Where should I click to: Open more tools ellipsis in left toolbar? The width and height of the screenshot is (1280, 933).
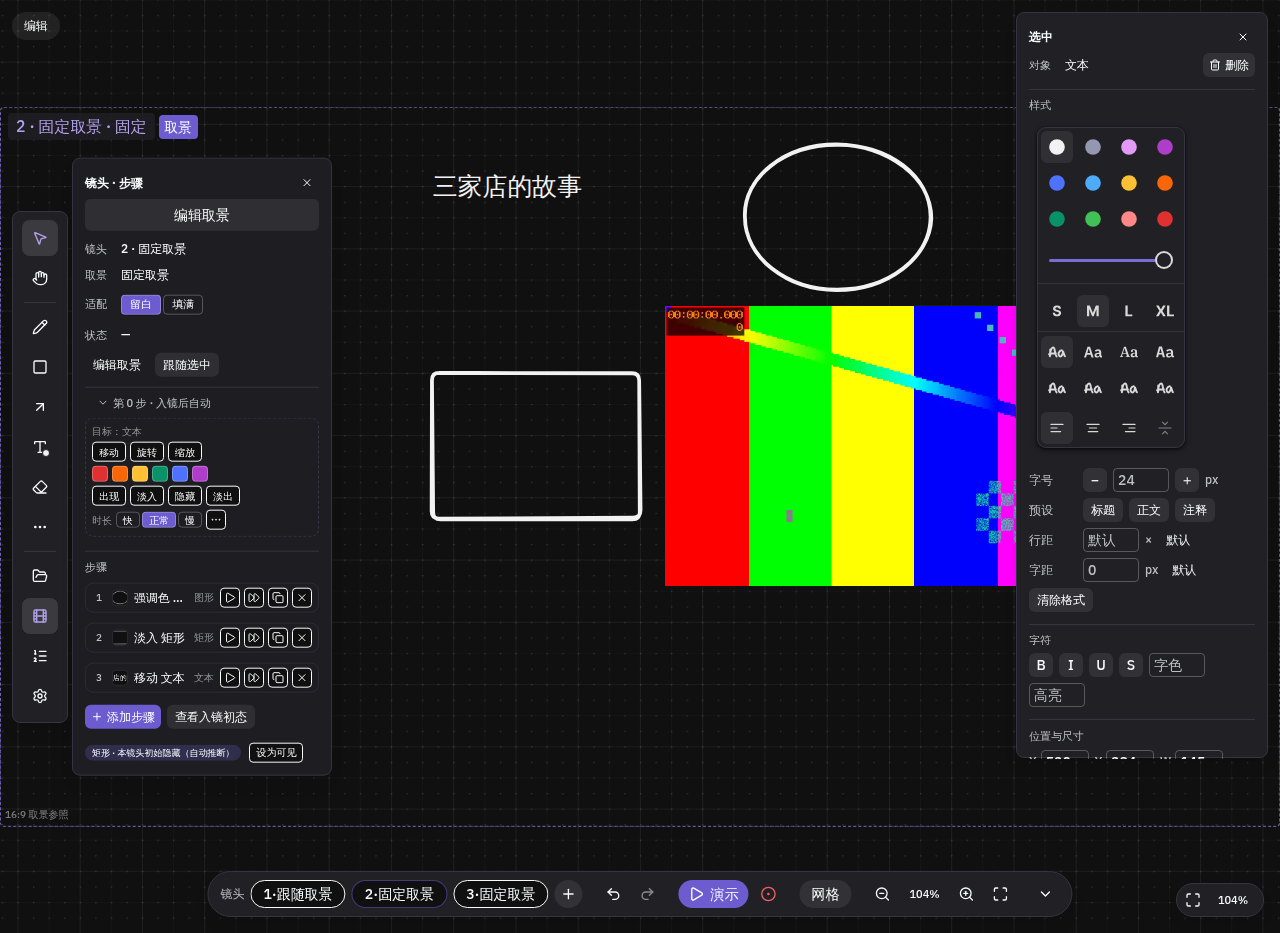coord(40,527)
